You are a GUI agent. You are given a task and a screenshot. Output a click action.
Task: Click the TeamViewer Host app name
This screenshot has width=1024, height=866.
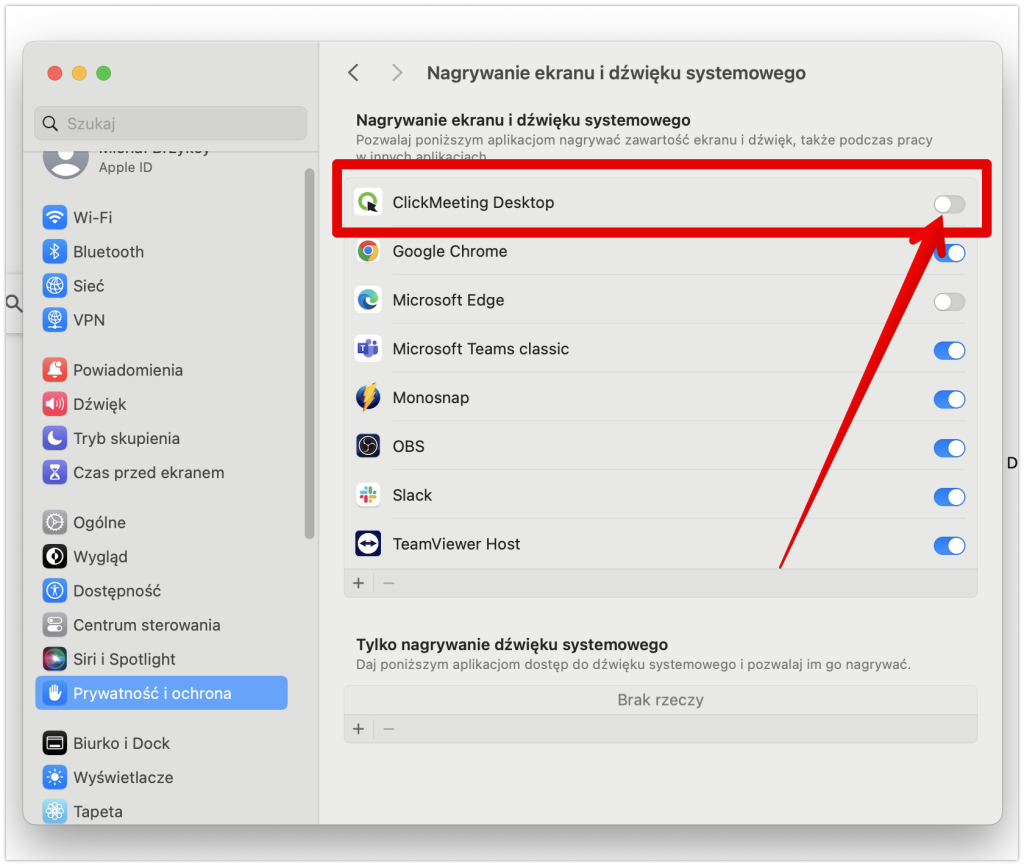[456, 544]
